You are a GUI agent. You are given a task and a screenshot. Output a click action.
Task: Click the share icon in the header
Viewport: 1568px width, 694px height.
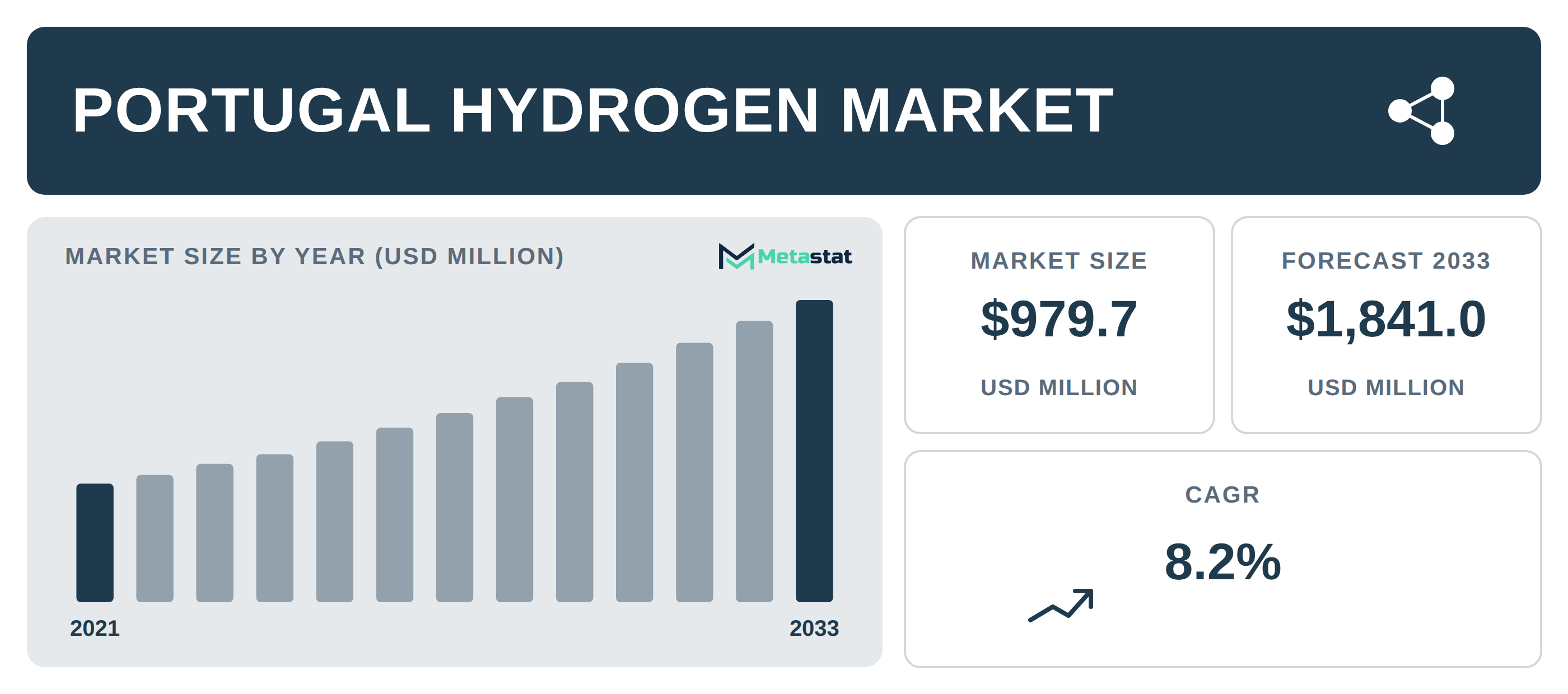(x=1422, y=111)
